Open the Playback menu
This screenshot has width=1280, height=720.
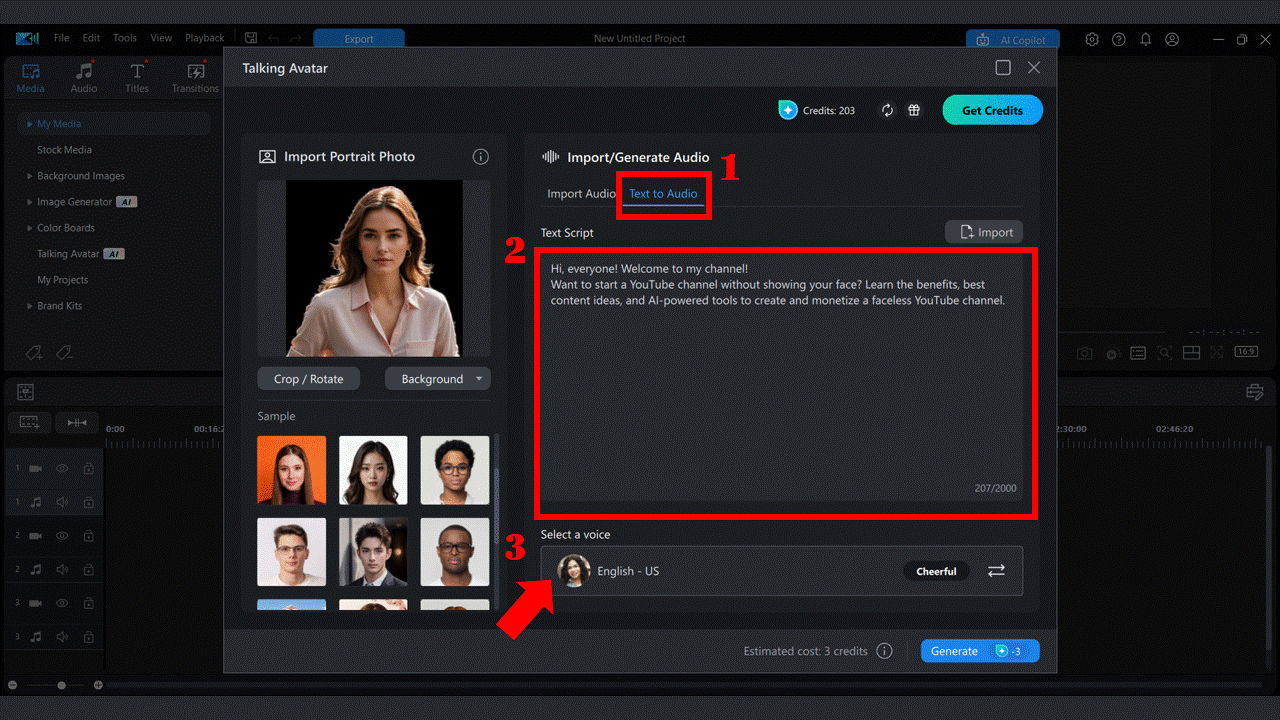204,37
